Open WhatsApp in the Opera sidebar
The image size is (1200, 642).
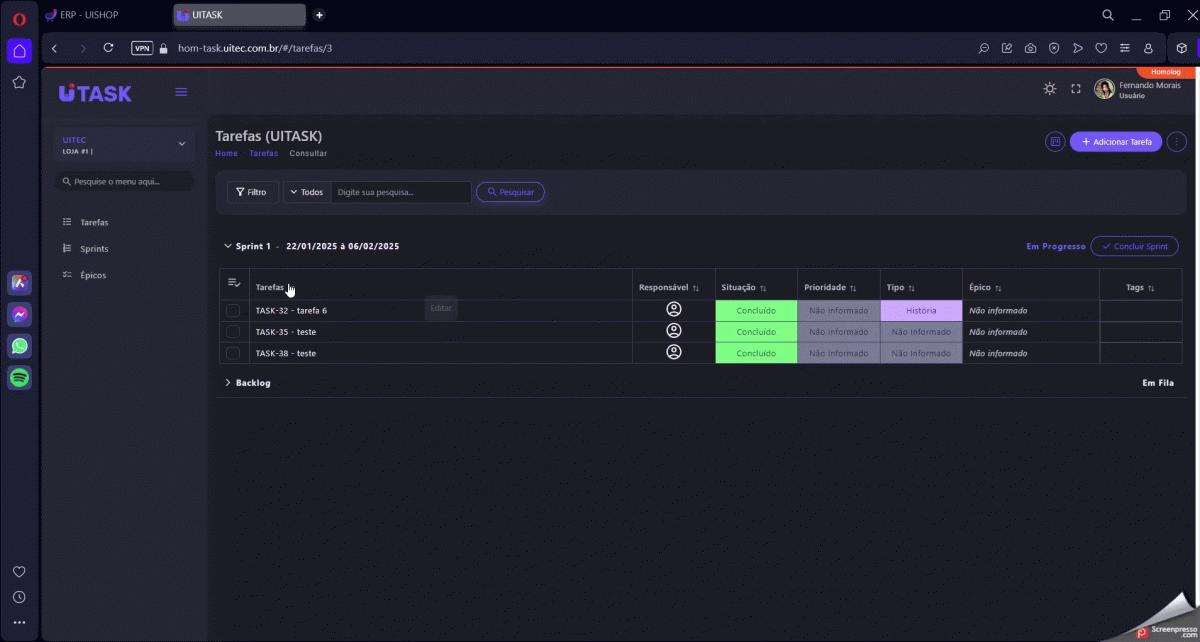(x=19, y=346)
